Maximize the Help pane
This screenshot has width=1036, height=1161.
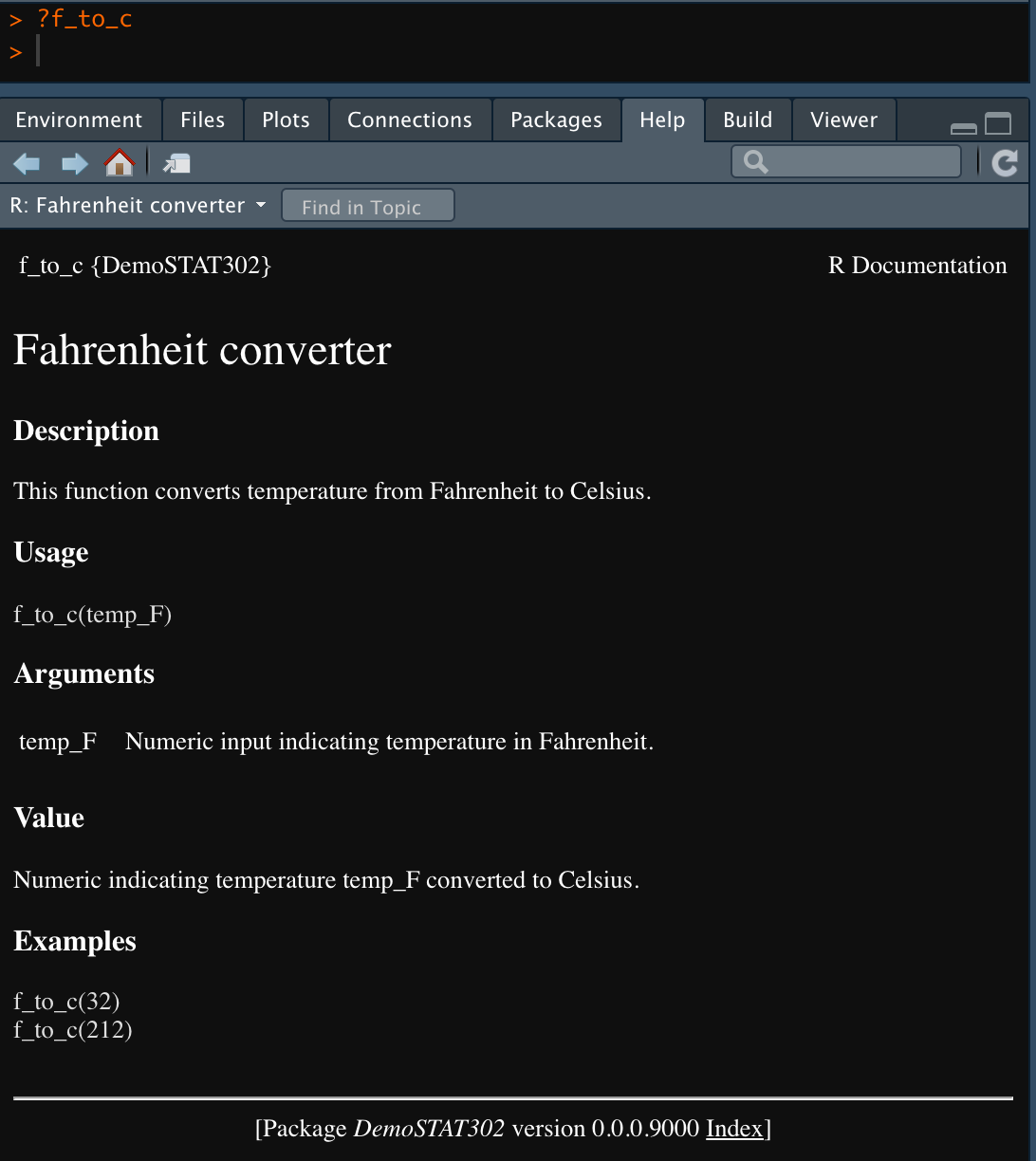[x=998, y=123]
